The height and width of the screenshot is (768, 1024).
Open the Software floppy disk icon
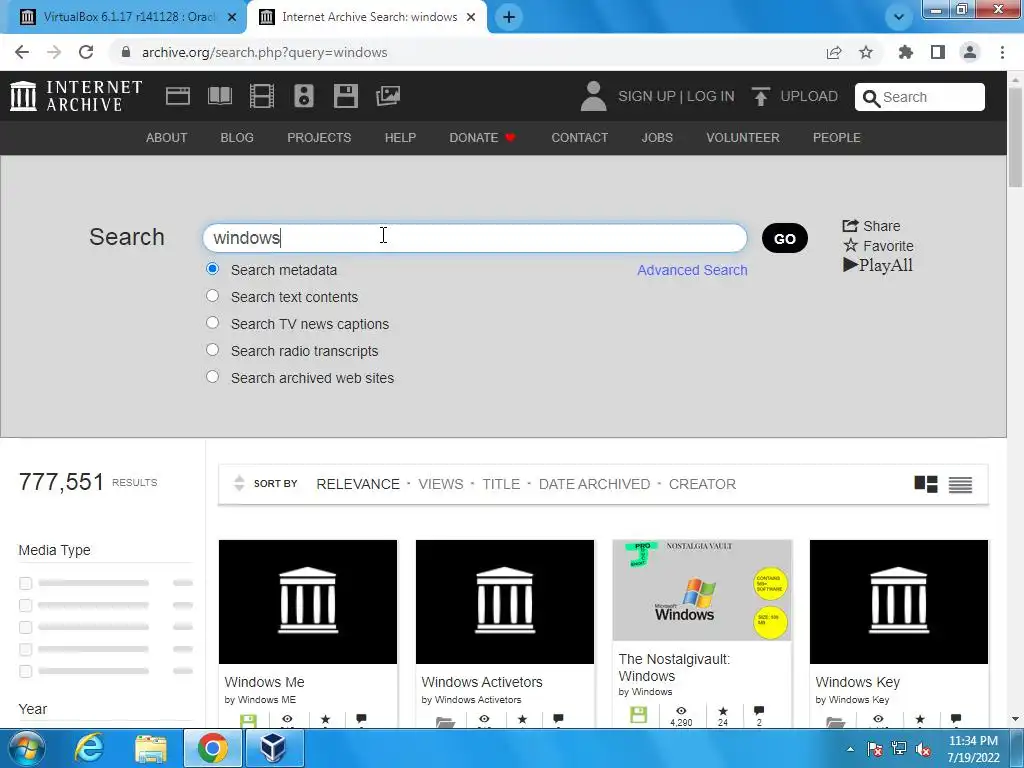(345, 96)
